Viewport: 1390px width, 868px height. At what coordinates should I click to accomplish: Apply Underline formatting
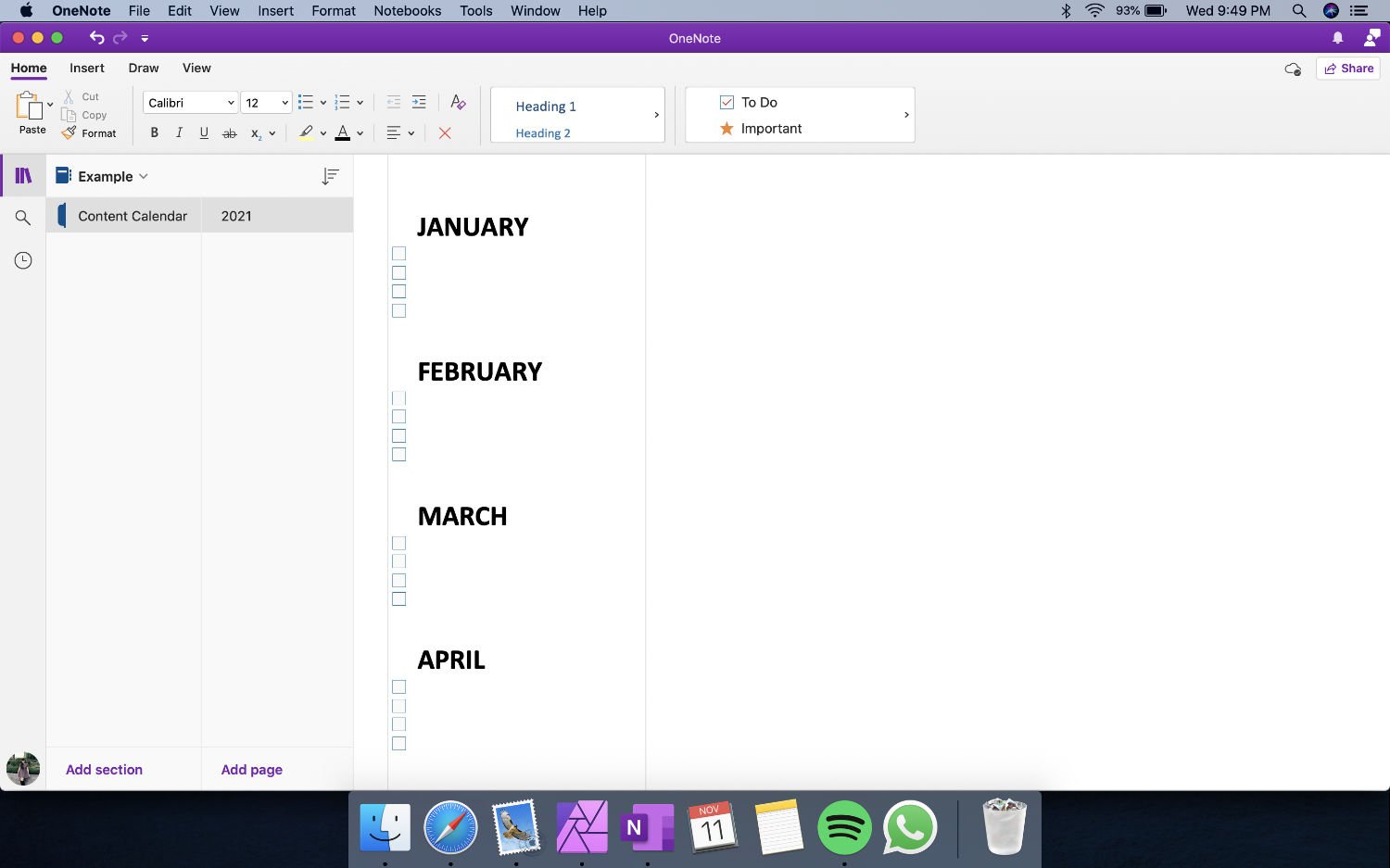pyautogui.click(x=204, y=132)
